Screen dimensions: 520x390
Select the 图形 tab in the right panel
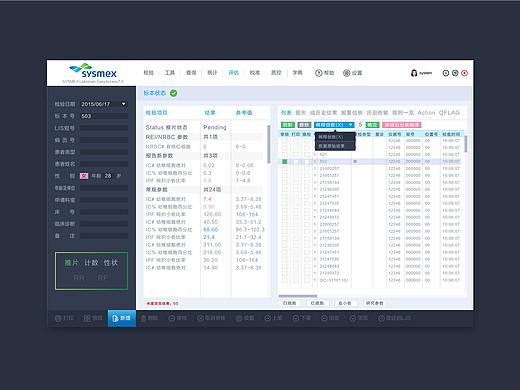pos(301,113)
